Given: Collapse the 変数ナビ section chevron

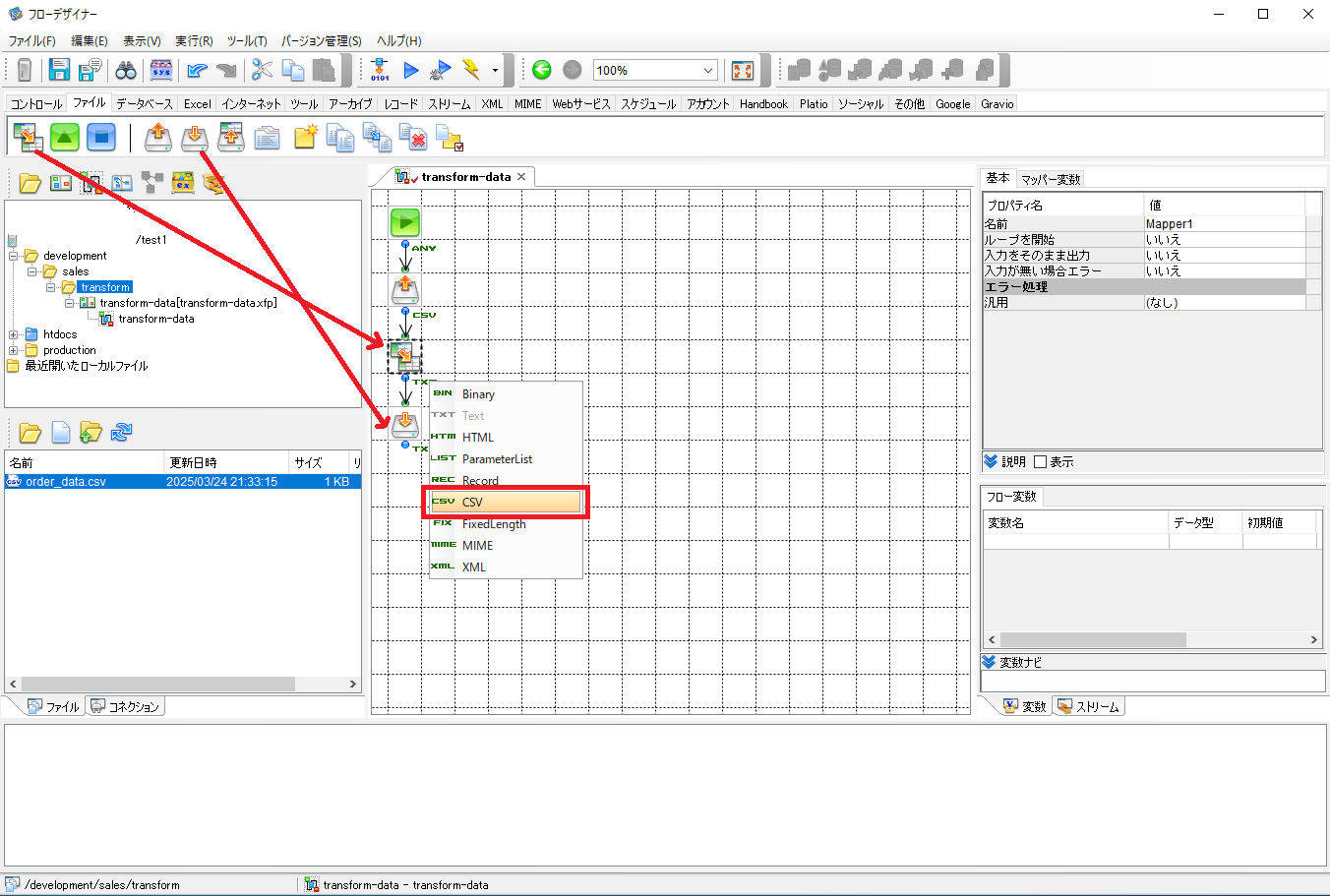Looking at the screenshot, I should [989, 662].
